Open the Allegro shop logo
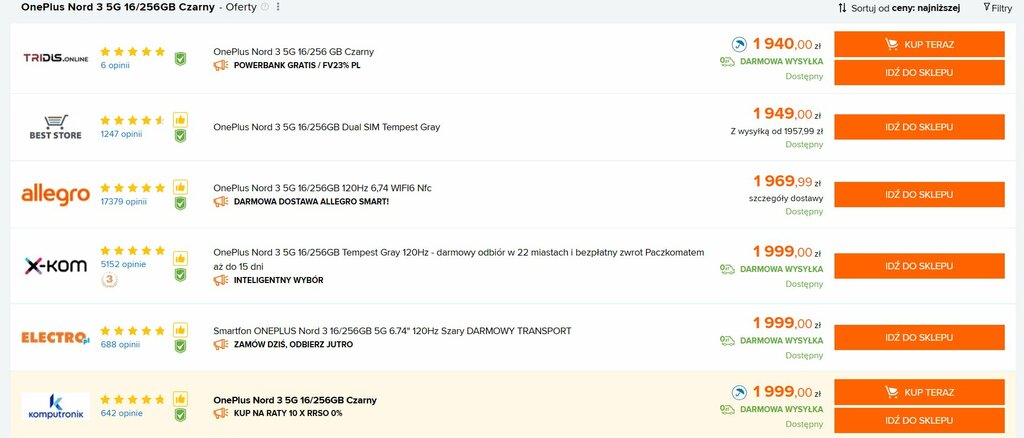Viewport: 1024px width, 438px height. pyautogui.click(x=56, y=195)
